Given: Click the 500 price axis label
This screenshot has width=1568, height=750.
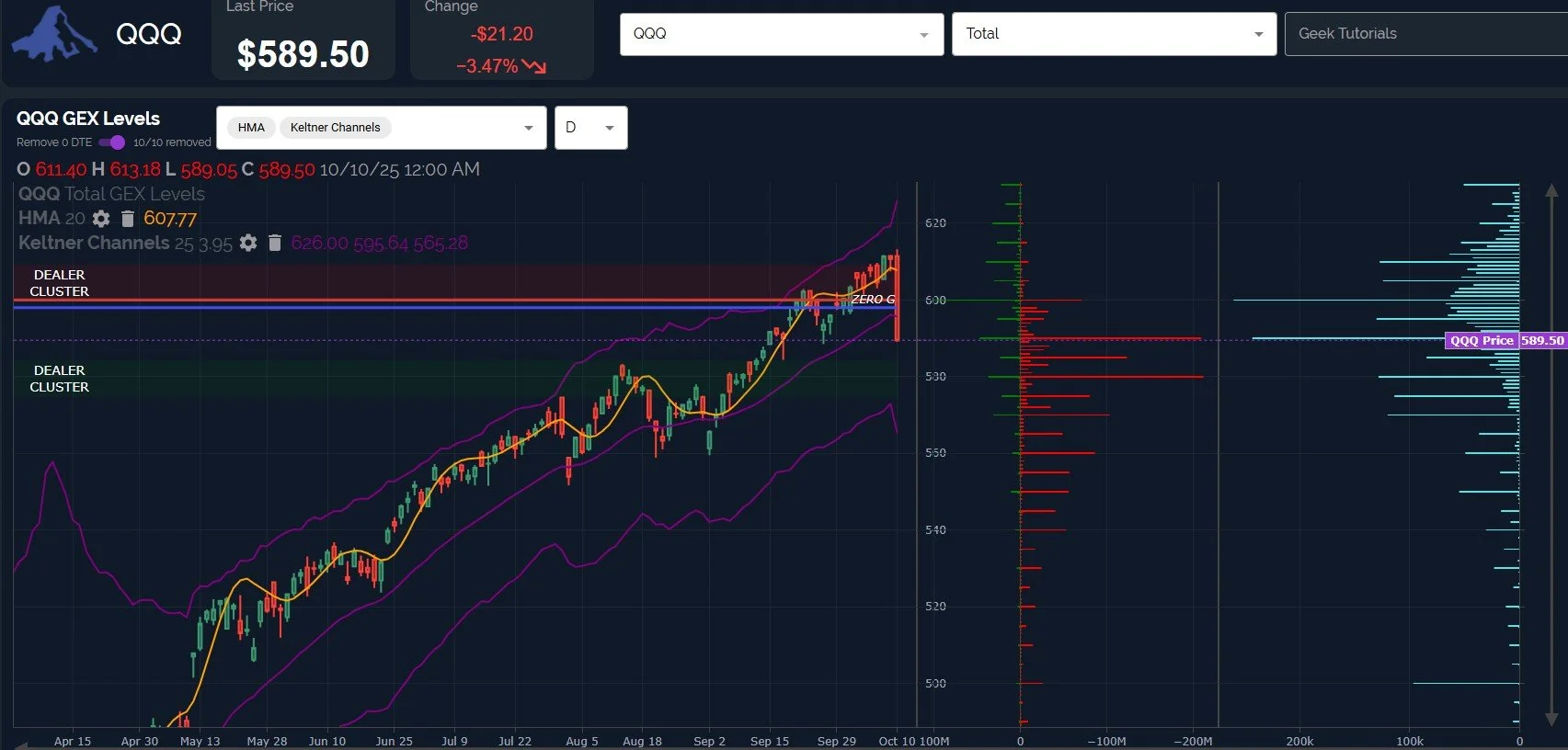Looking at the screenshot, I should [935, 683].
